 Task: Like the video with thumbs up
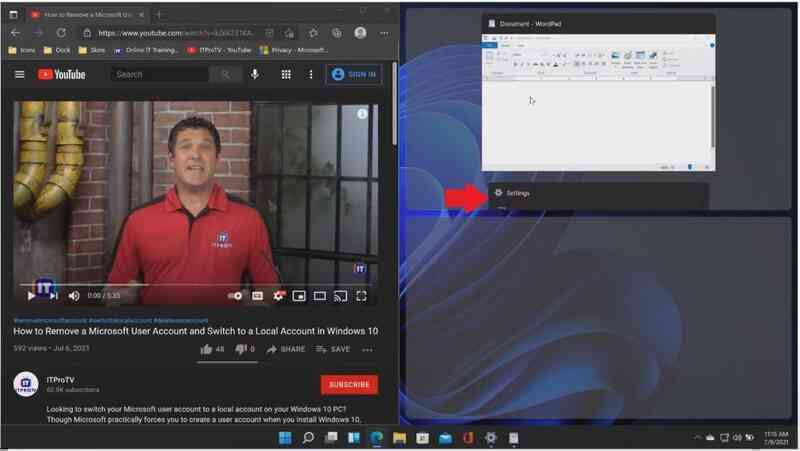pos(212,349)
